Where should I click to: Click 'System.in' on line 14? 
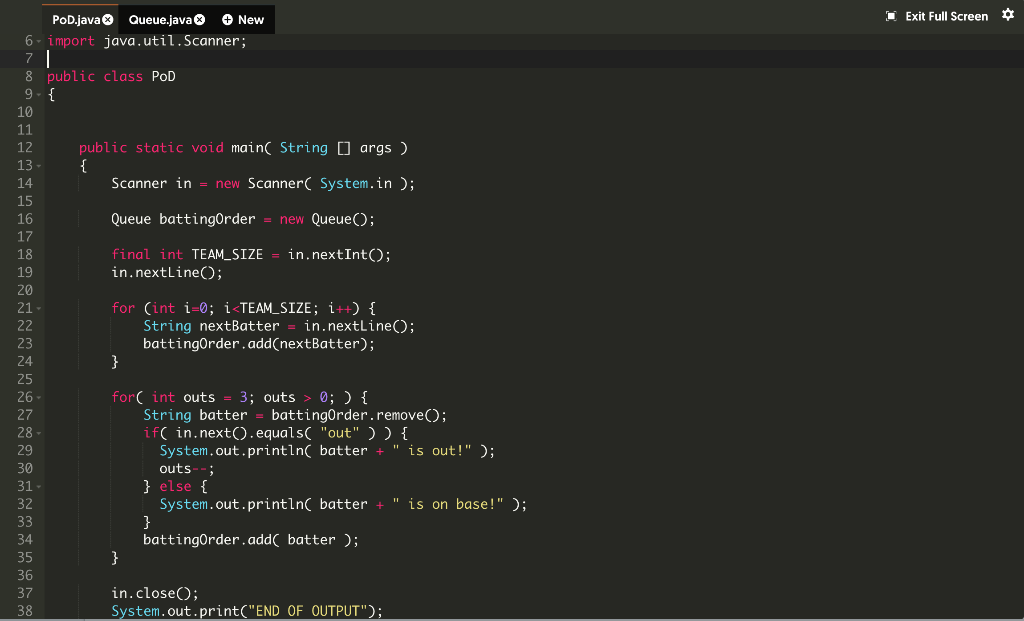(356, 183)
